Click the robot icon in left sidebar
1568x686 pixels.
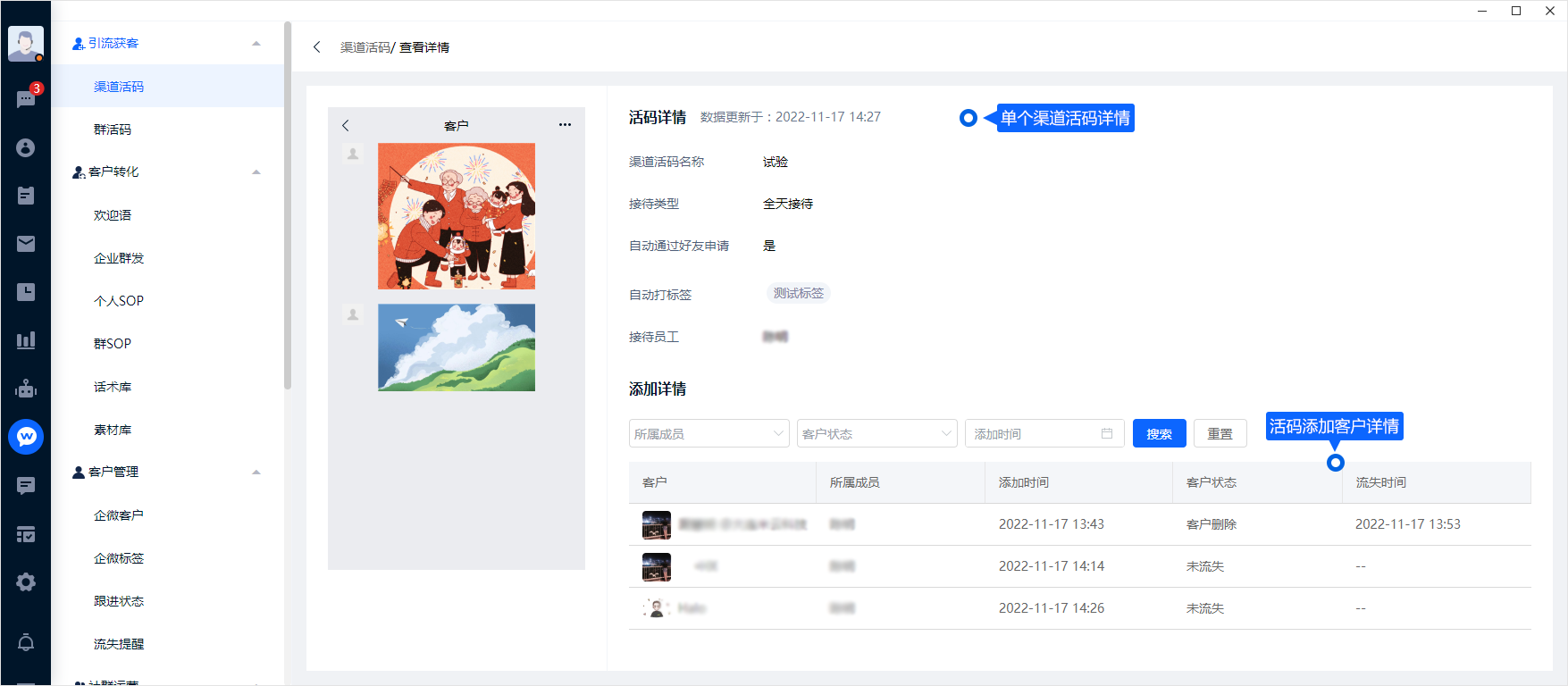26,389
